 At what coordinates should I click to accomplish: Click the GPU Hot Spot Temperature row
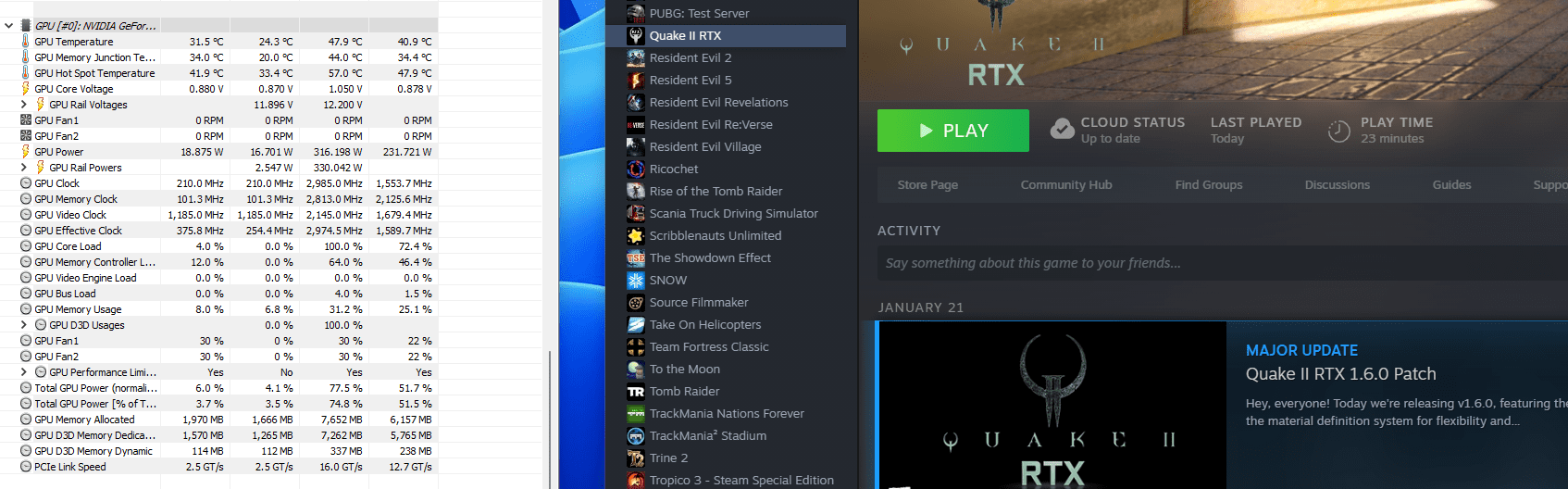[219, 73]
